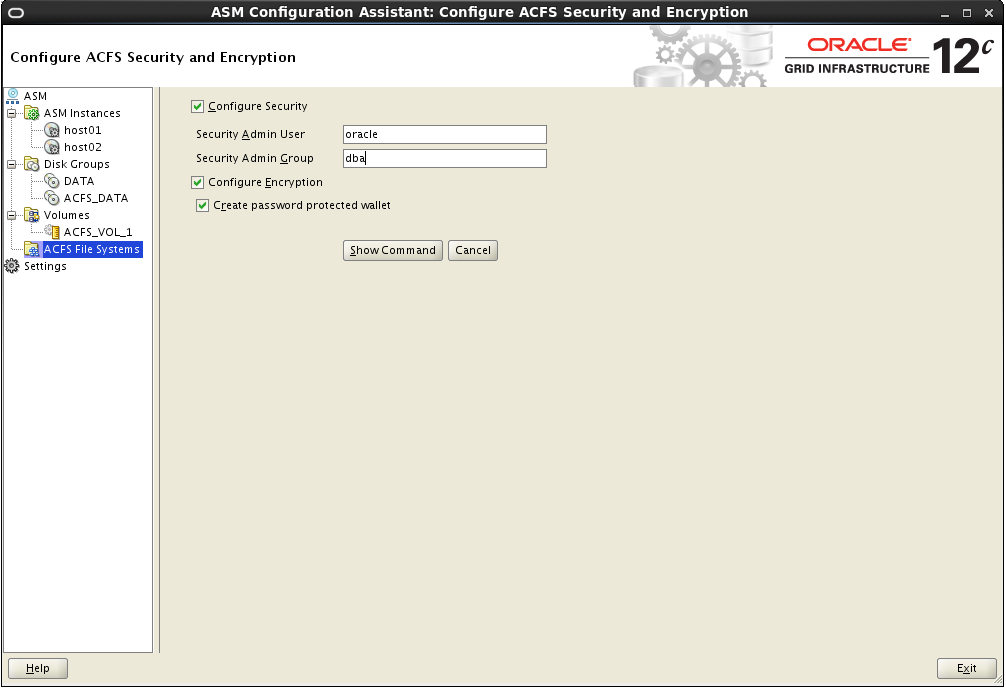Click the ACFS_DATA disk group icon
Image resolution: width=1006 pixels, height=688 pixels.
pyautogui.click(x=52, y=198)
